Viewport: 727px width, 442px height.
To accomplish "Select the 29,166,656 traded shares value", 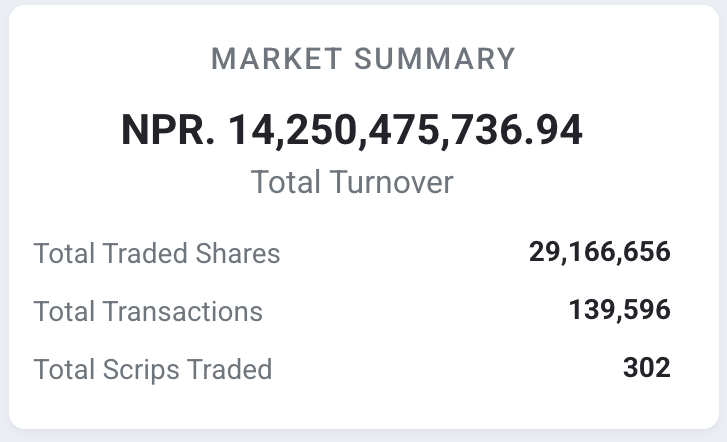I will tap(599, 252).
